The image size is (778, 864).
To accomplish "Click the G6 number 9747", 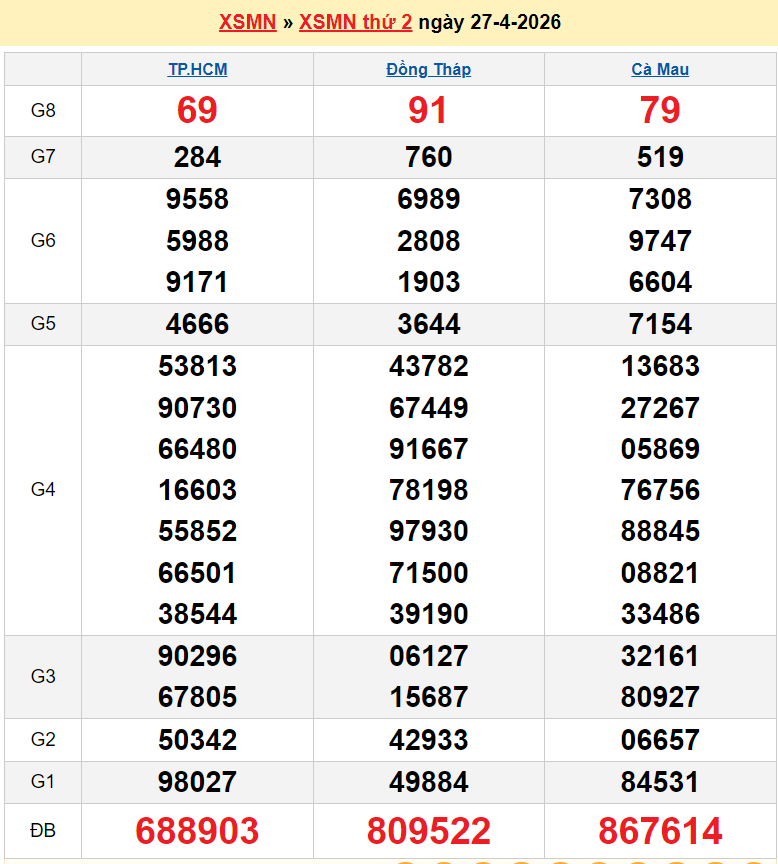I will [x=660, y=241].
